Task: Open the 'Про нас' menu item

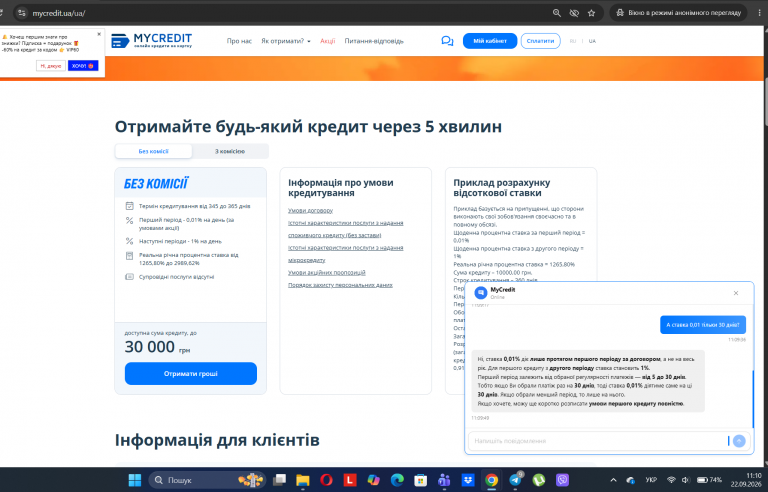Action: click(239, 41)
